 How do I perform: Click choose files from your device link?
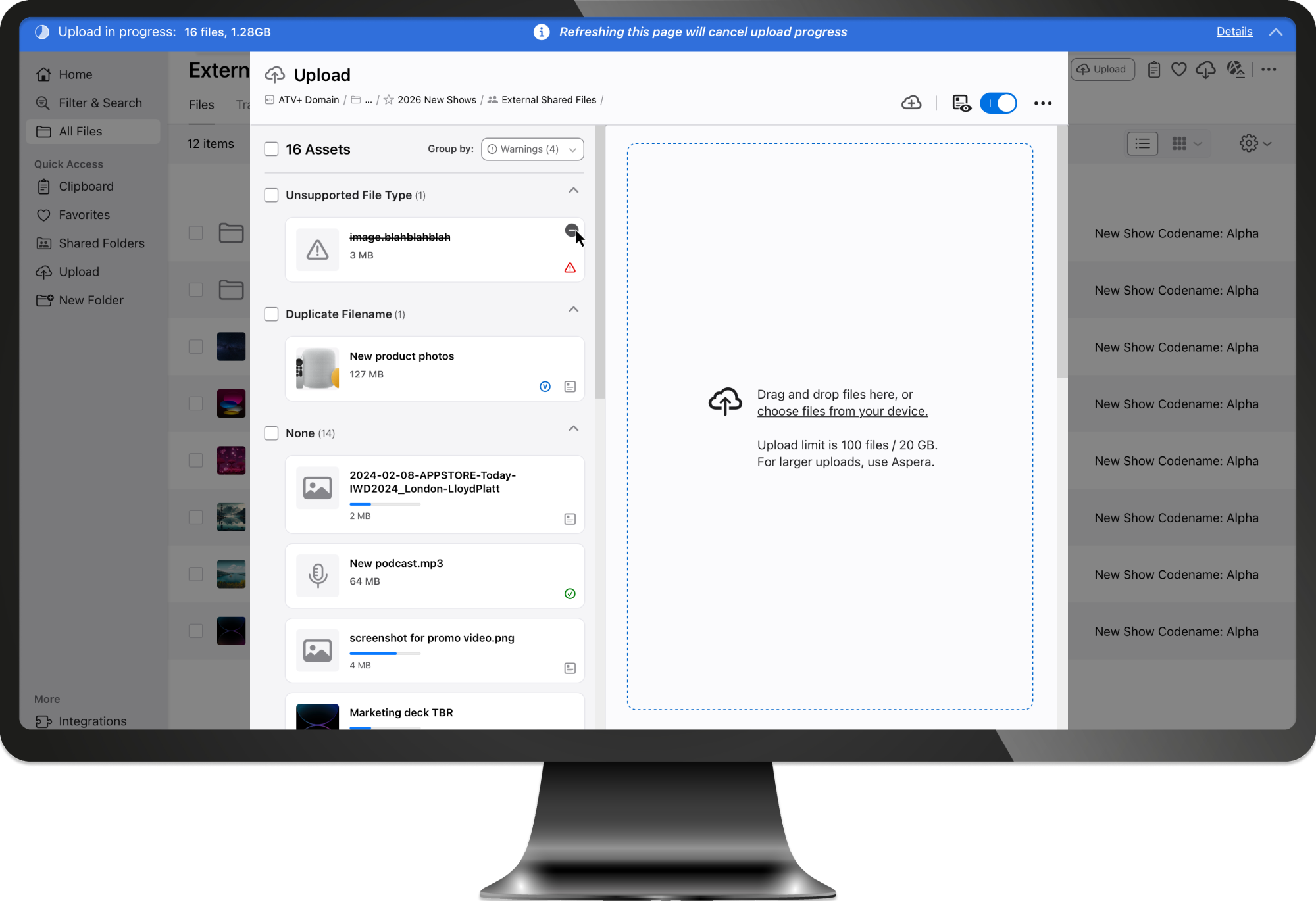842,412
